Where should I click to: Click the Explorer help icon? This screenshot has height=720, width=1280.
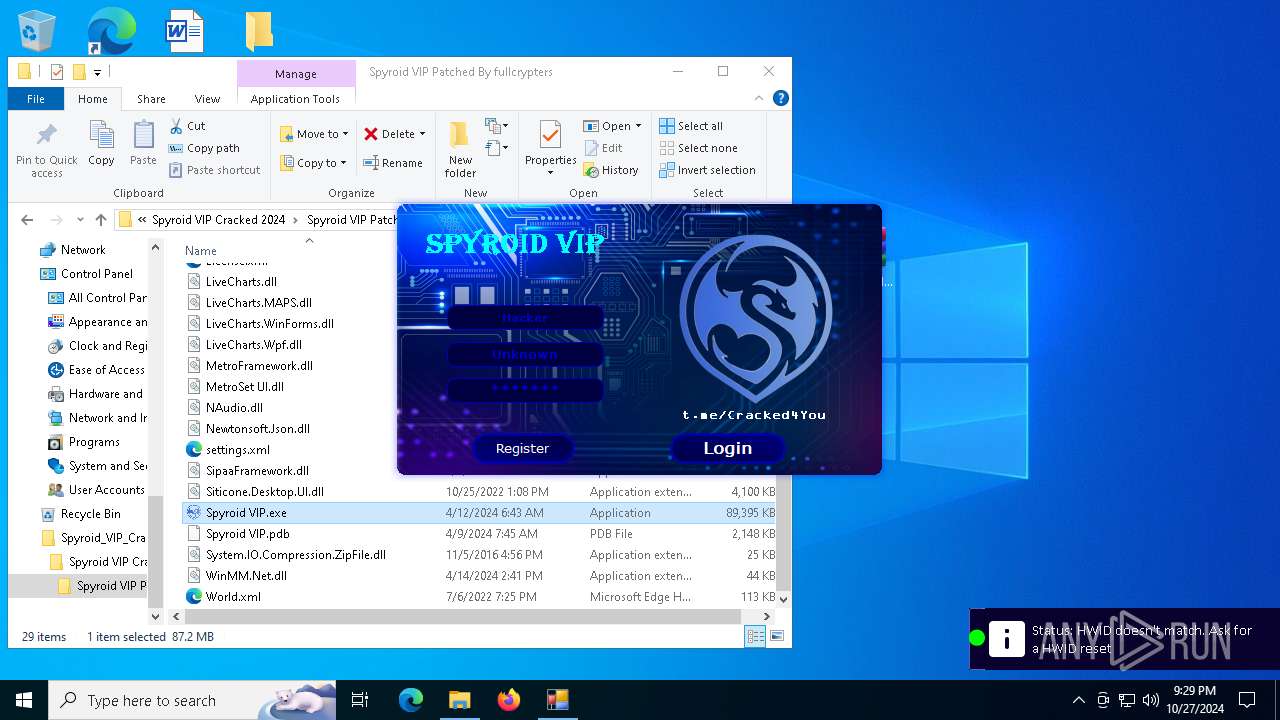[781, 98]
